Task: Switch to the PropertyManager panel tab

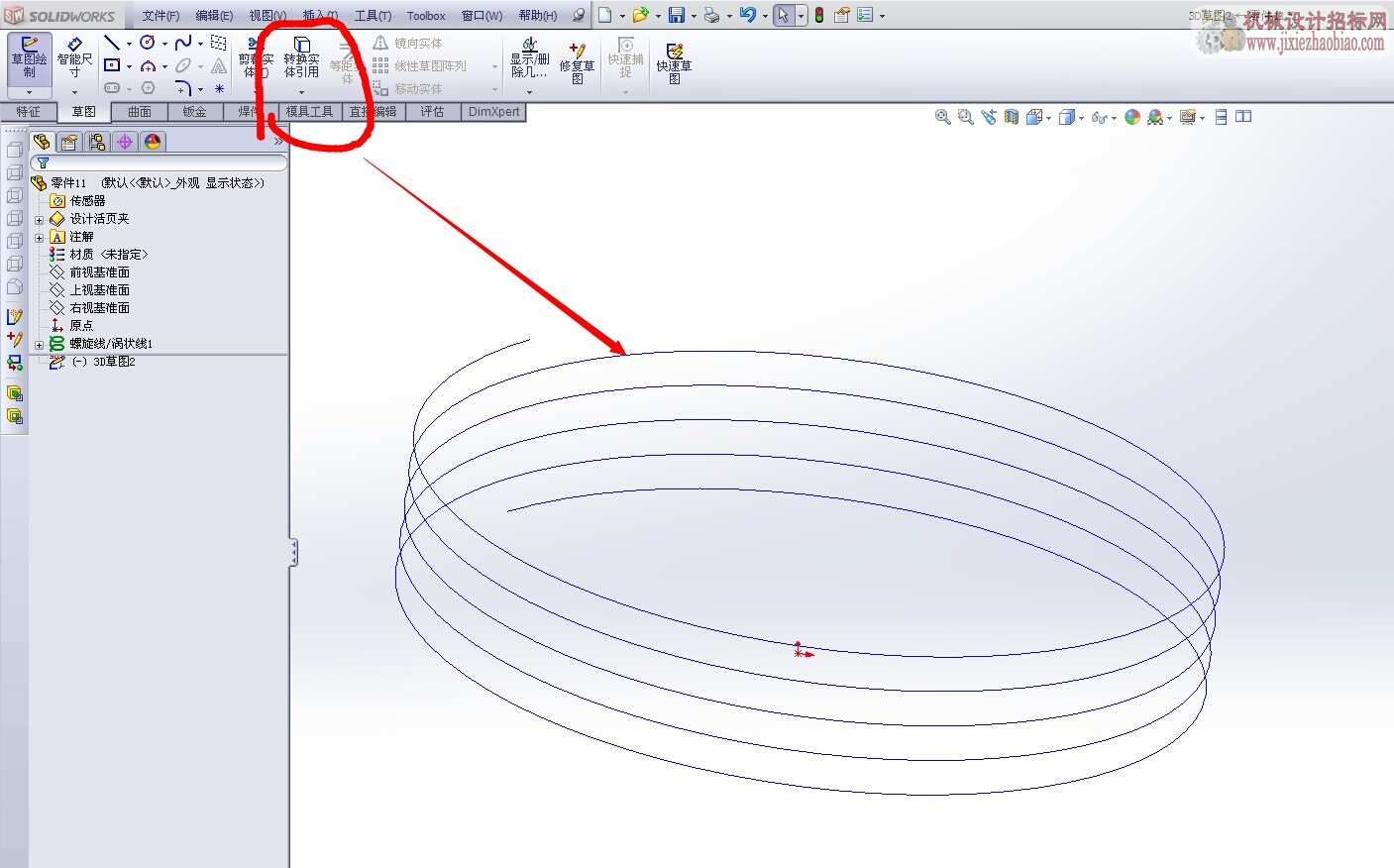Action: pyautogui.click(x=69, y=142)
